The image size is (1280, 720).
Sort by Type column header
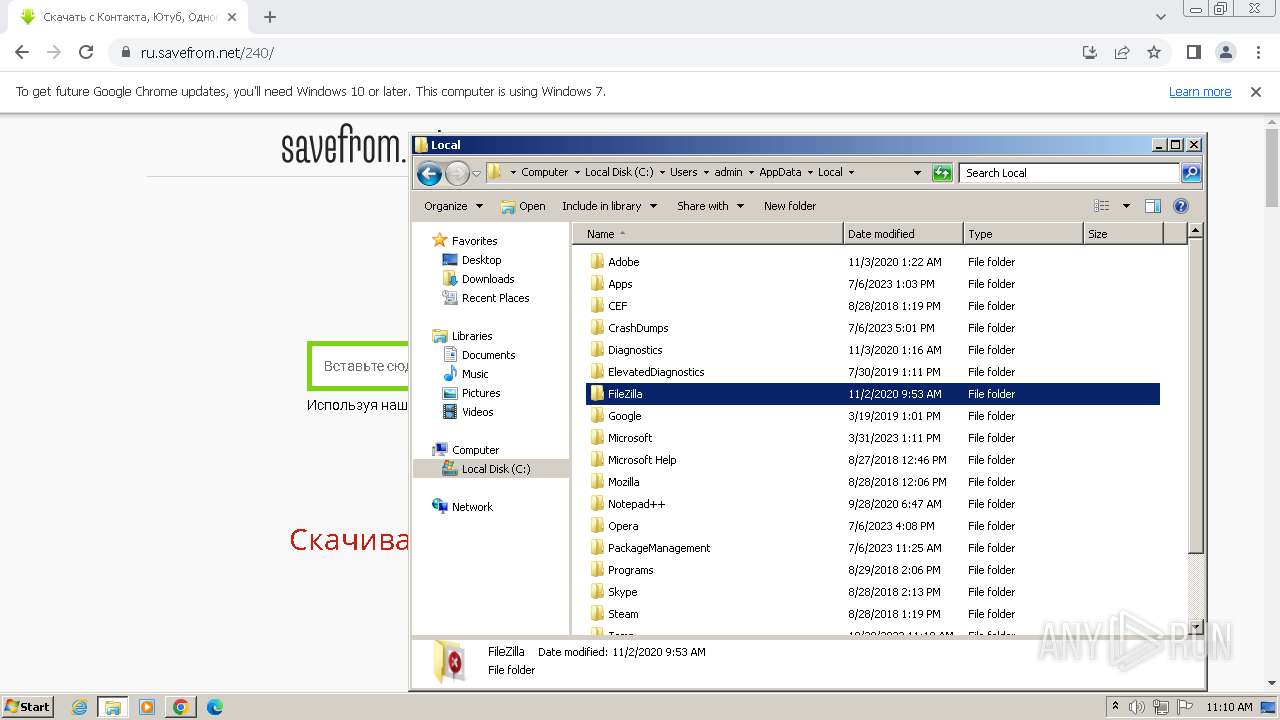[x=1023, y=234]
